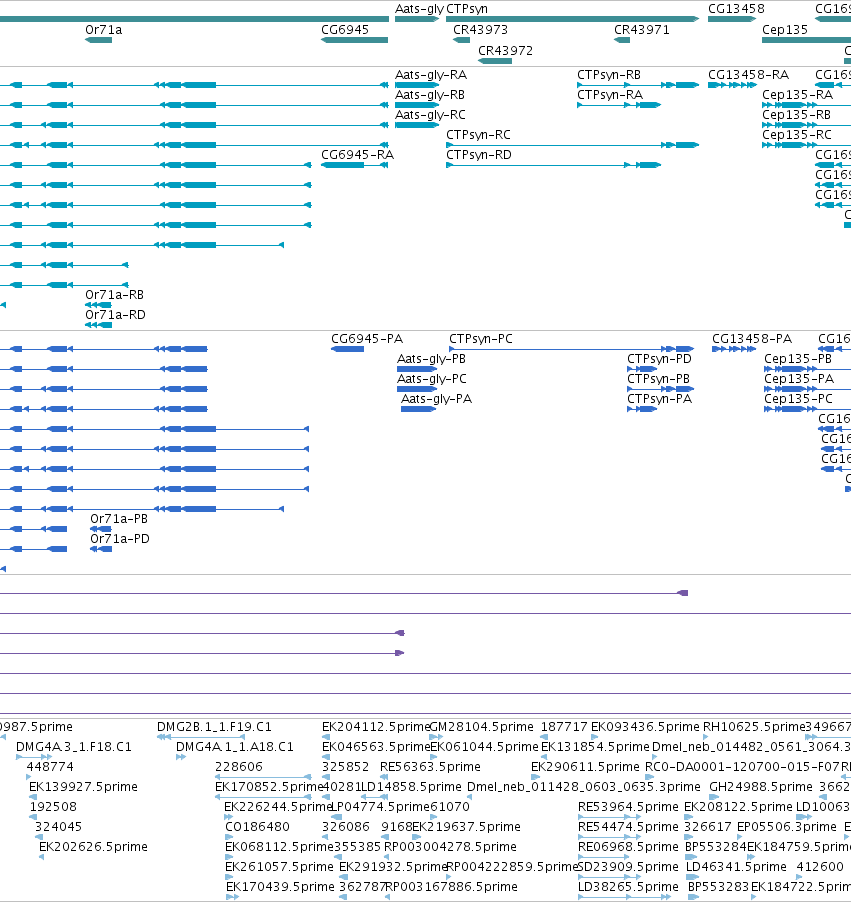Select EST EK046563.5prime
This screenshot has height=902, width=851.
(376, 747)
